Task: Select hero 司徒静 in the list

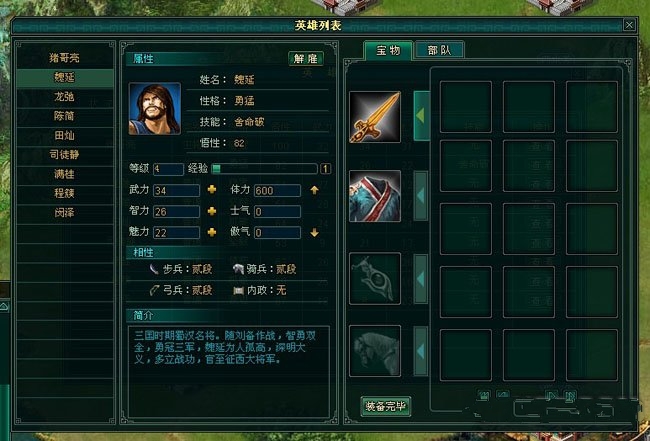Action: [x=64, y=155]
